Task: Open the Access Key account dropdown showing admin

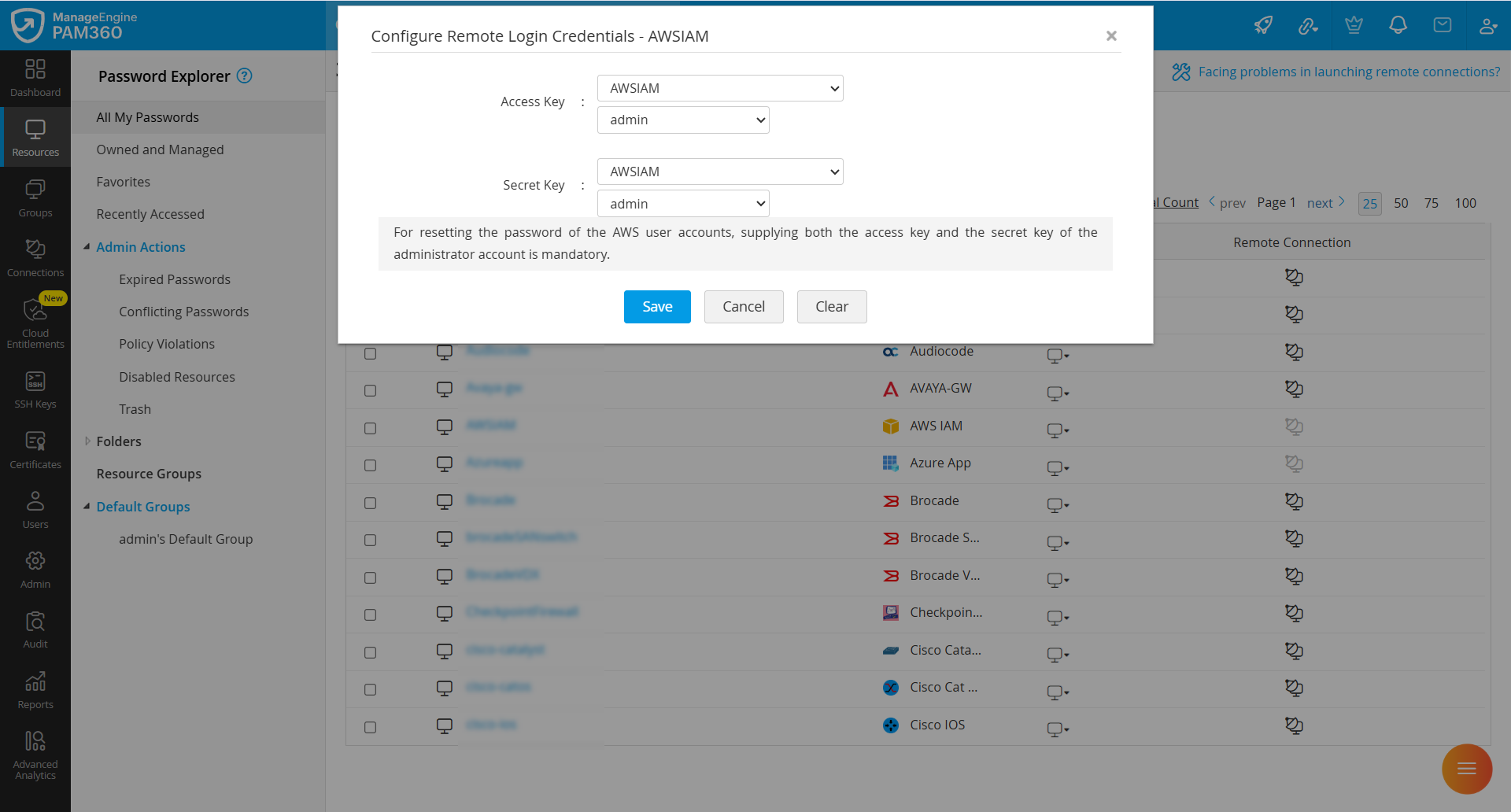Action: pyautogui.click(x=682, y=120)
